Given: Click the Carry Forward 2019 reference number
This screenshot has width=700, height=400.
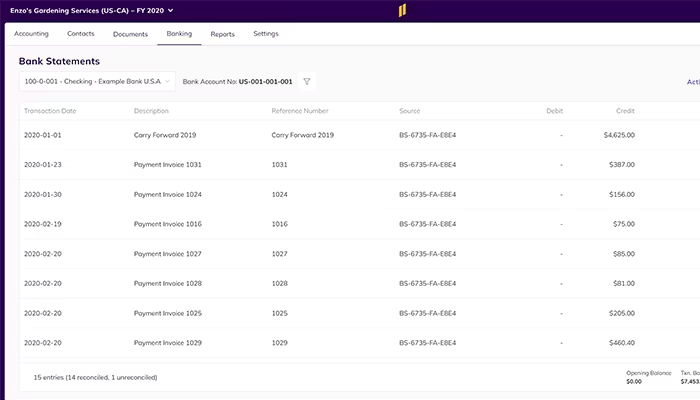Looking at the screenshot, I should tap(303, 135).
